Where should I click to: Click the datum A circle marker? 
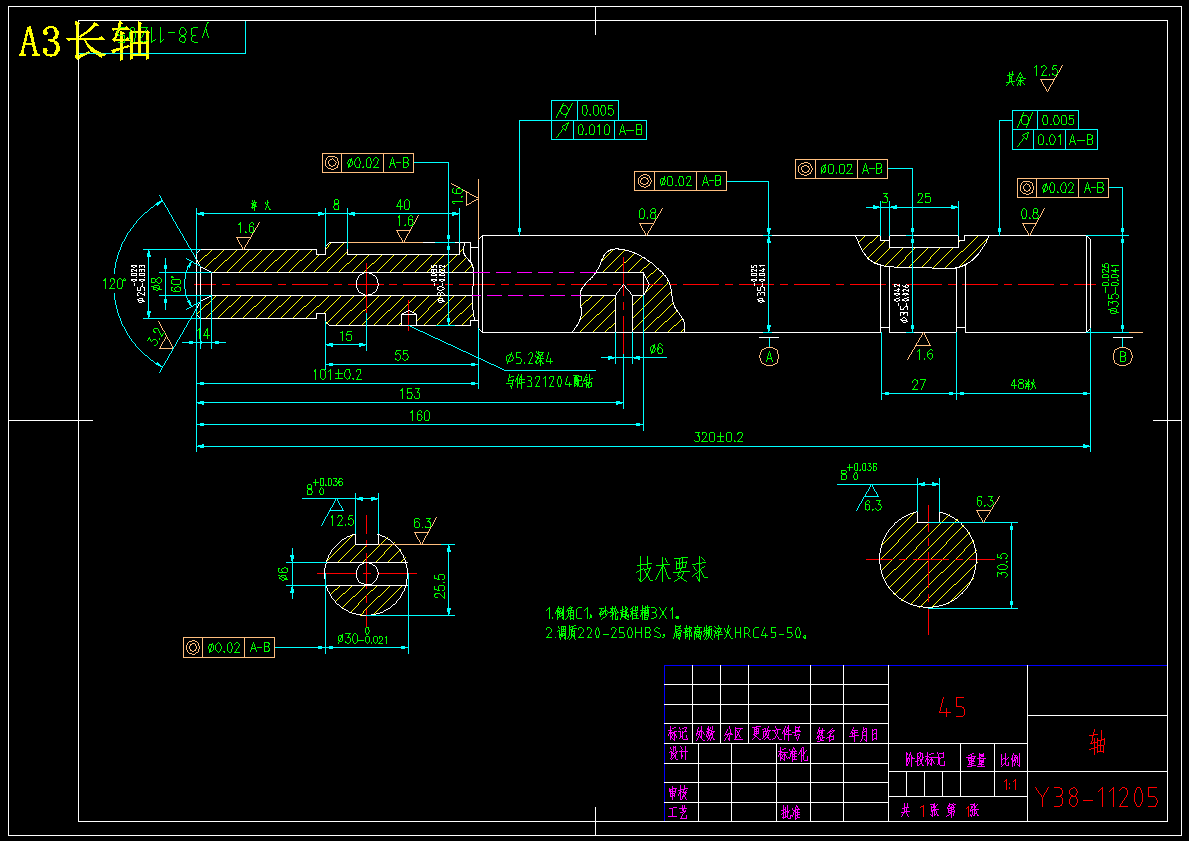pos(769,356)
